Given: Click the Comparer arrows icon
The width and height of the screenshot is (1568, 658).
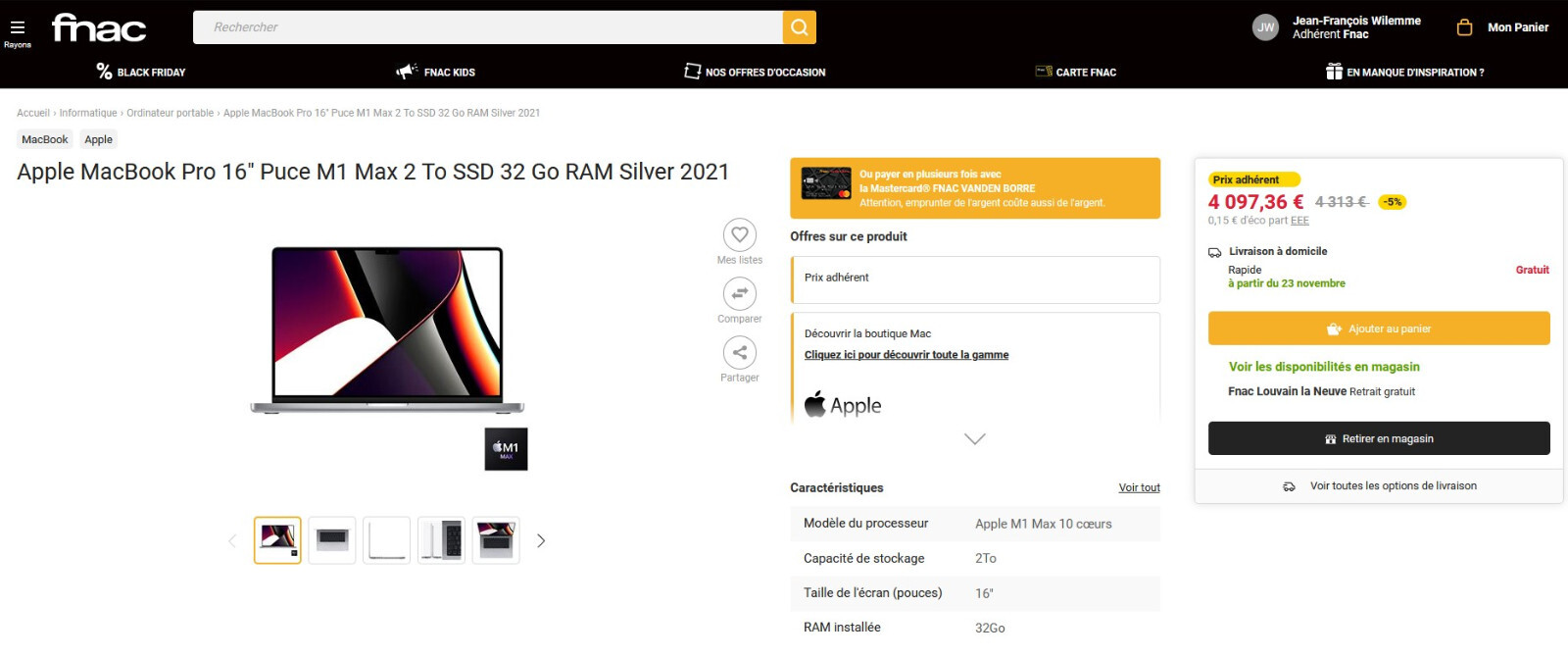Looking at the screenshot, I should point(740,293).
